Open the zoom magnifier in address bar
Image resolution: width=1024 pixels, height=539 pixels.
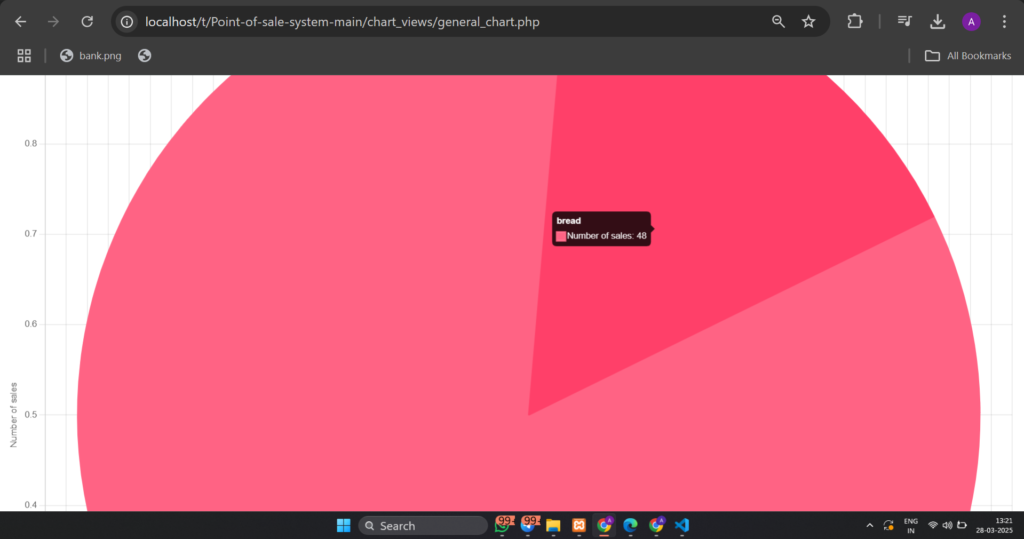pyautogui.click(x=778, y=22)
